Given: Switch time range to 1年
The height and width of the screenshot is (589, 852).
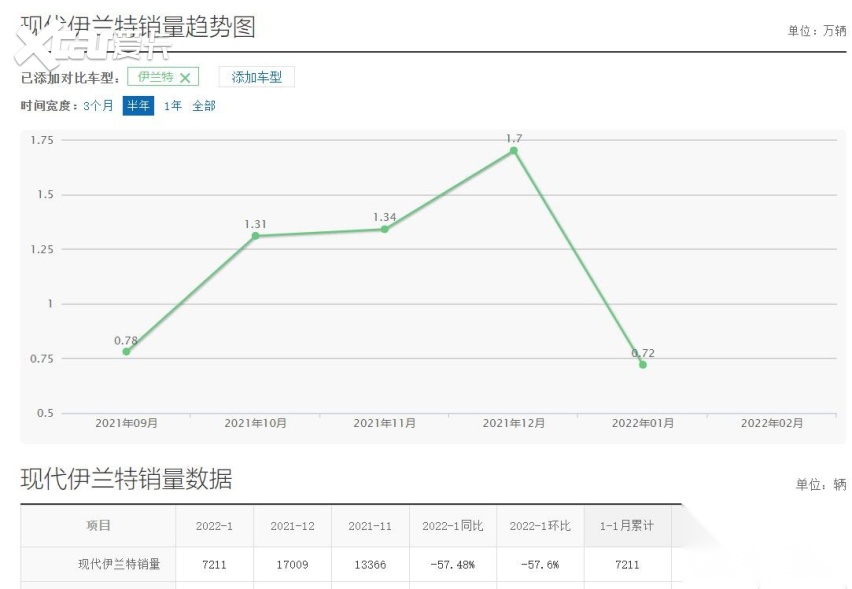Looking at the screenshot, I should pos(173,105).
